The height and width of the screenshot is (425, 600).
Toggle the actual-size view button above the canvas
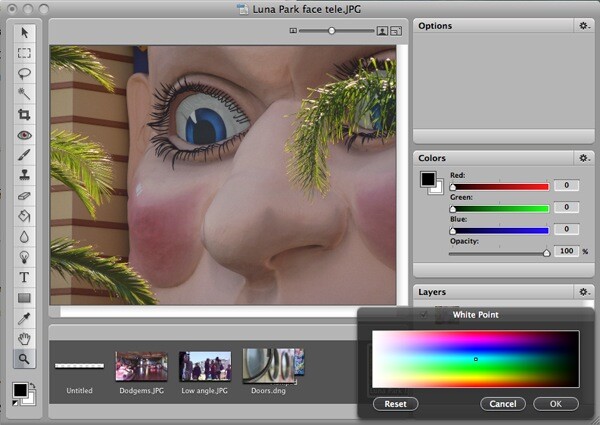[382, 31]
